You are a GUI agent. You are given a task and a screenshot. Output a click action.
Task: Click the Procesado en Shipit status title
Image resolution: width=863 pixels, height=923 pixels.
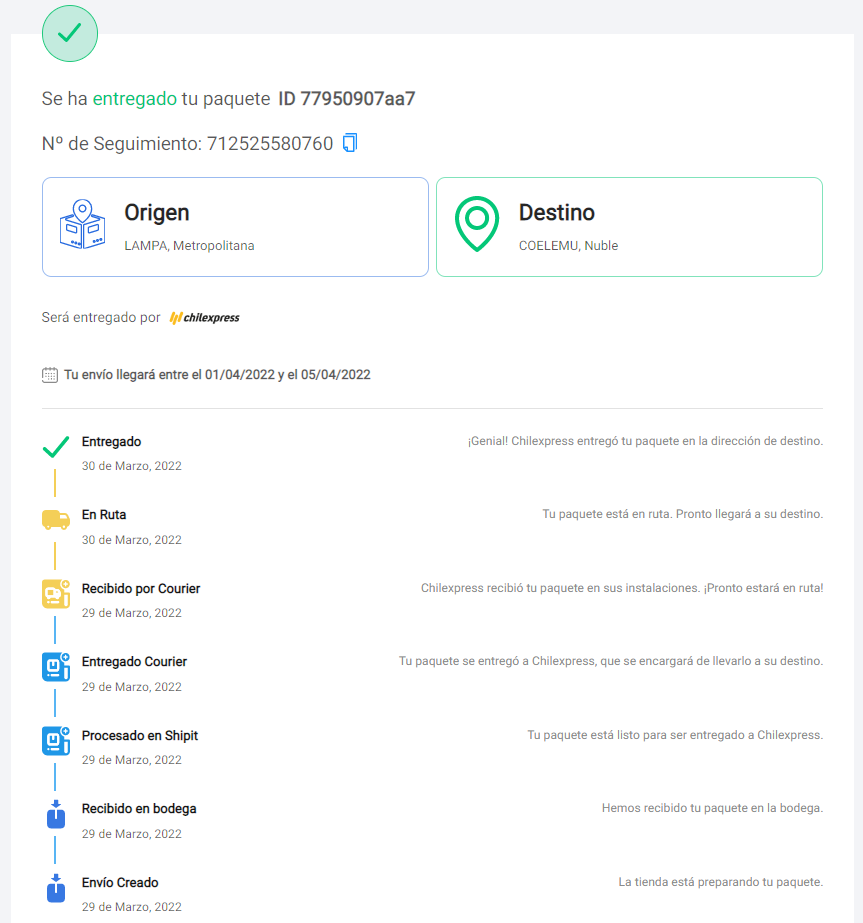click(x=140, y=736)
